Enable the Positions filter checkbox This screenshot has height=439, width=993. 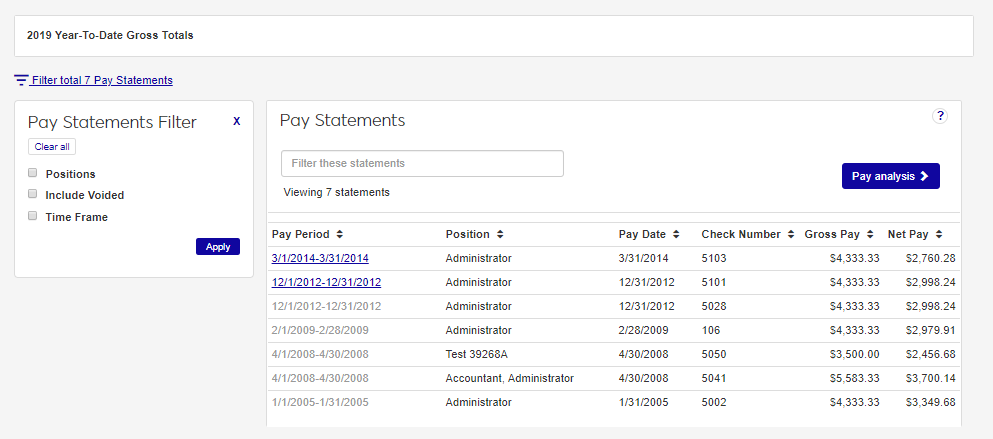[33, 173]
